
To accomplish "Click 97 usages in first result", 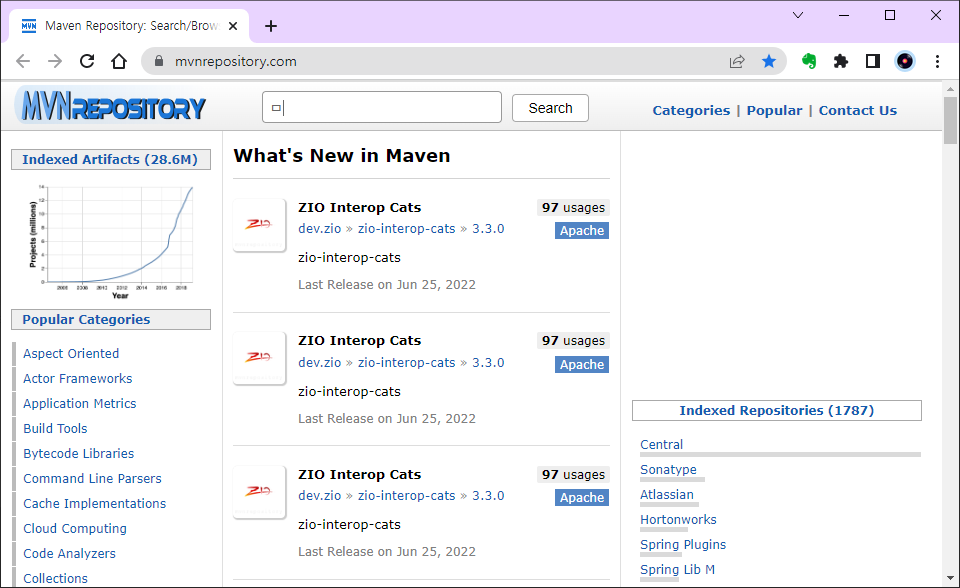I will (x=573, y=208).
